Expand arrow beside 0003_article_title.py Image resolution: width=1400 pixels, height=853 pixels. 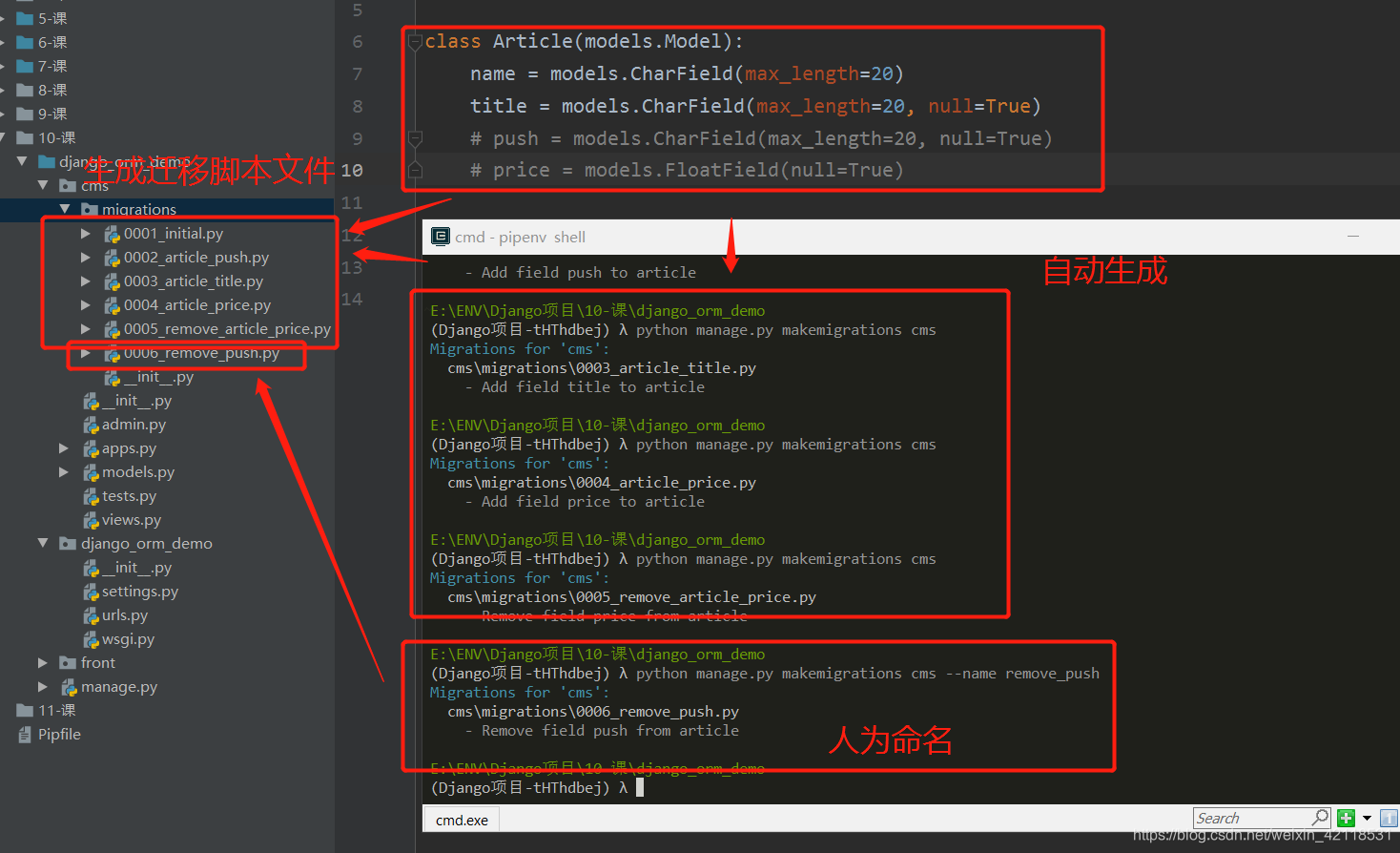tap(86, 281)
